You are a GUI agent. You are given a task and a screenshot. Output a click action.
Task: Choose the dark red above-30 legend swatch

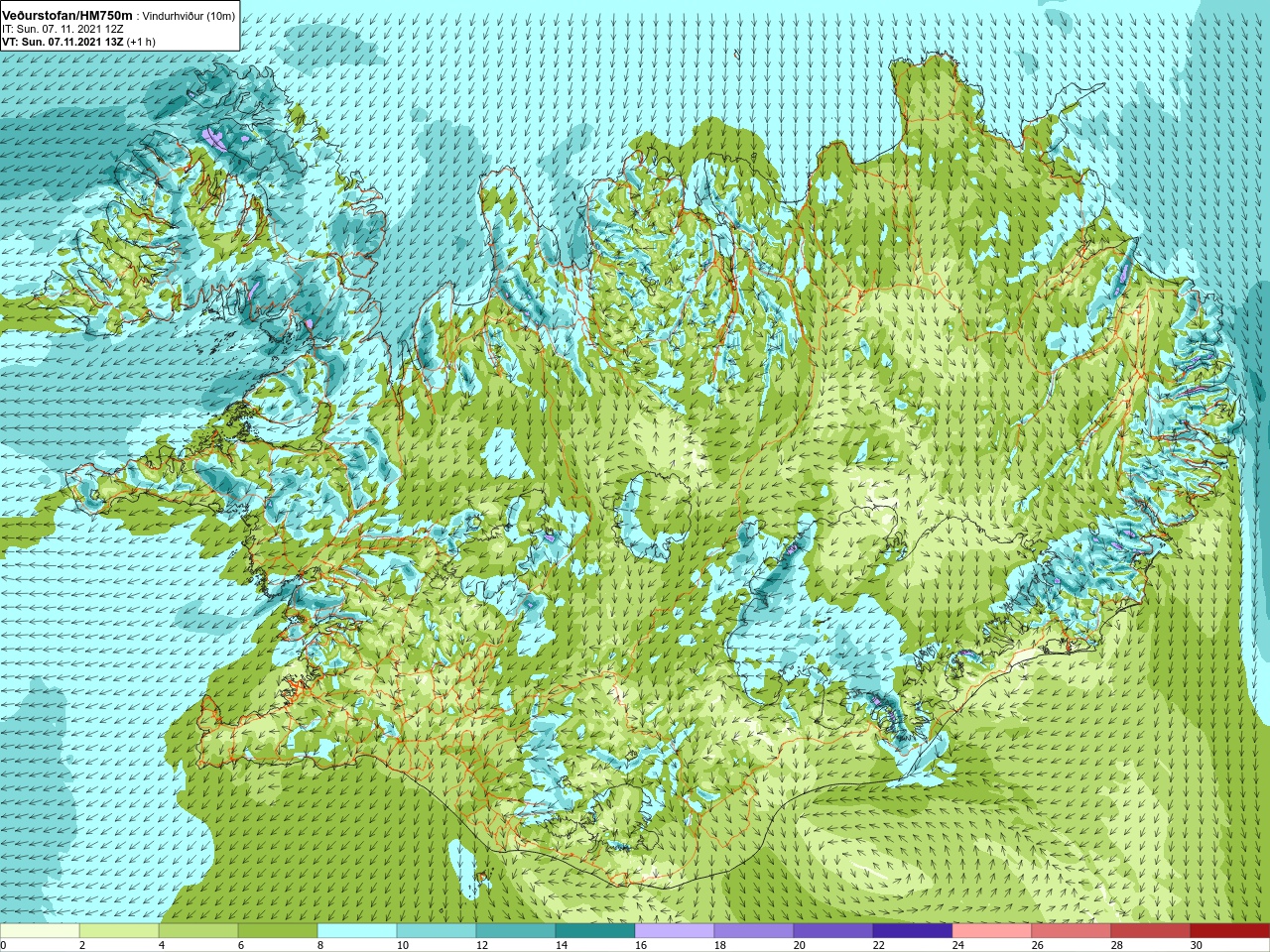pos(1230,931)
